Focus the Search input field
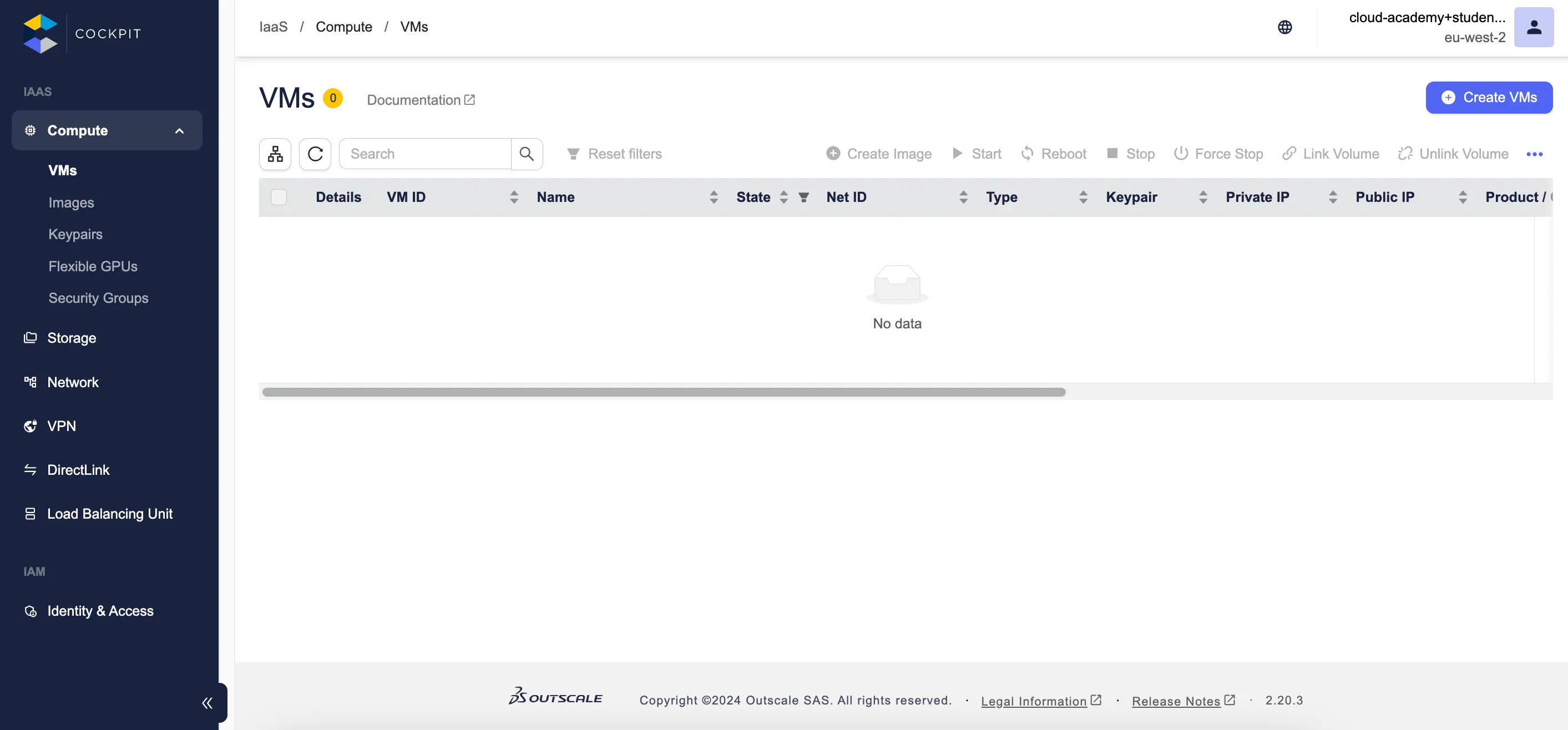This screenshot has width=1568, height=730. 426,154
